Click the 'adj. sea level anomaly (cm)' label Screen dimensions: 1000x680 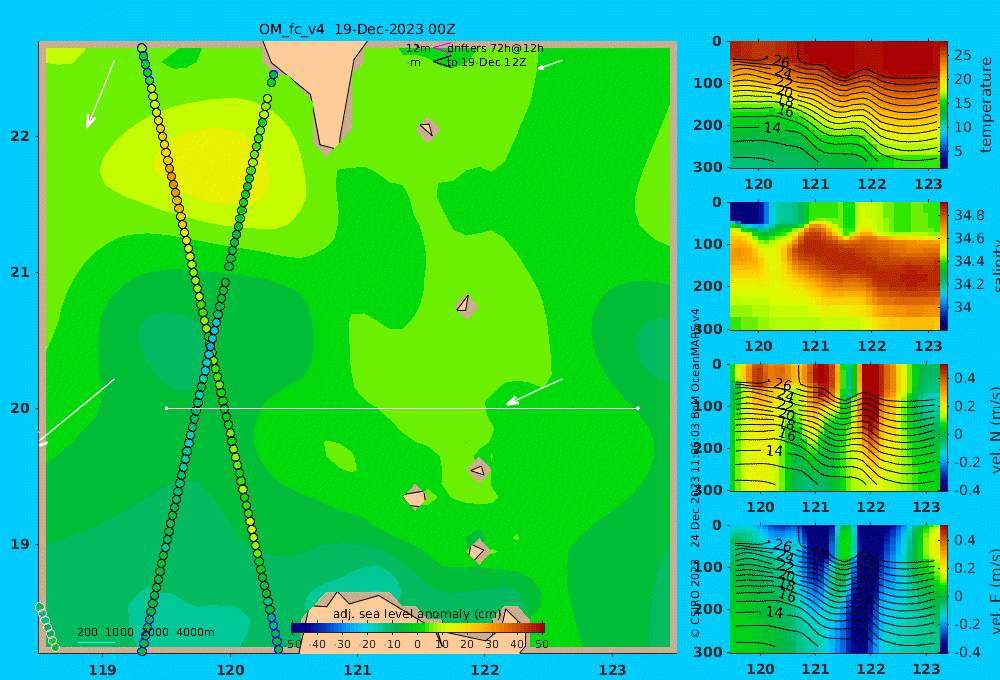(x=417, y=614)
